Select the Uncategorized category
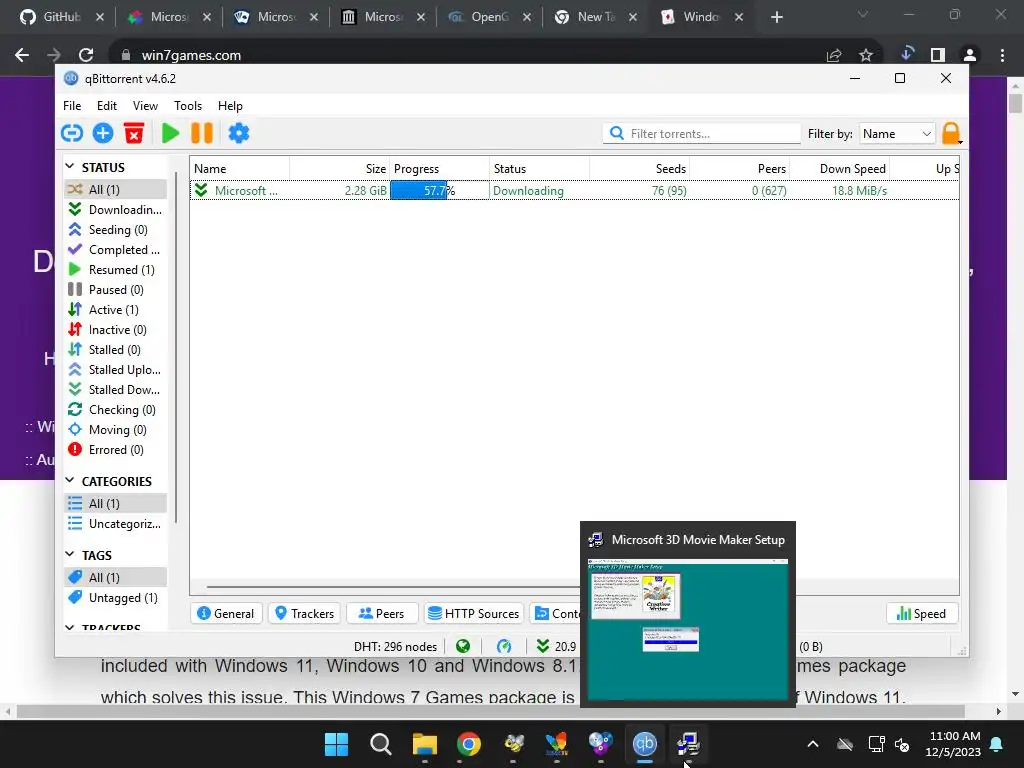1024x768 pixels. pyautogui.click(x=116, y=524)
